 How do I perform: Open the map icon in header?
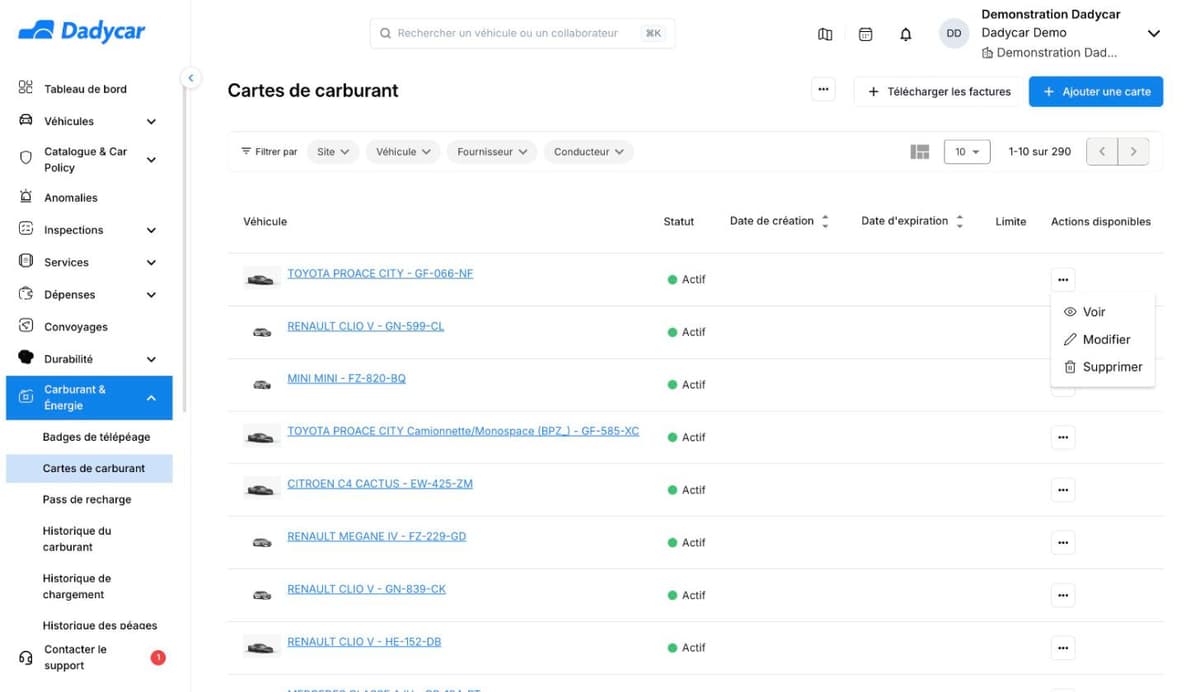(825, 34)
